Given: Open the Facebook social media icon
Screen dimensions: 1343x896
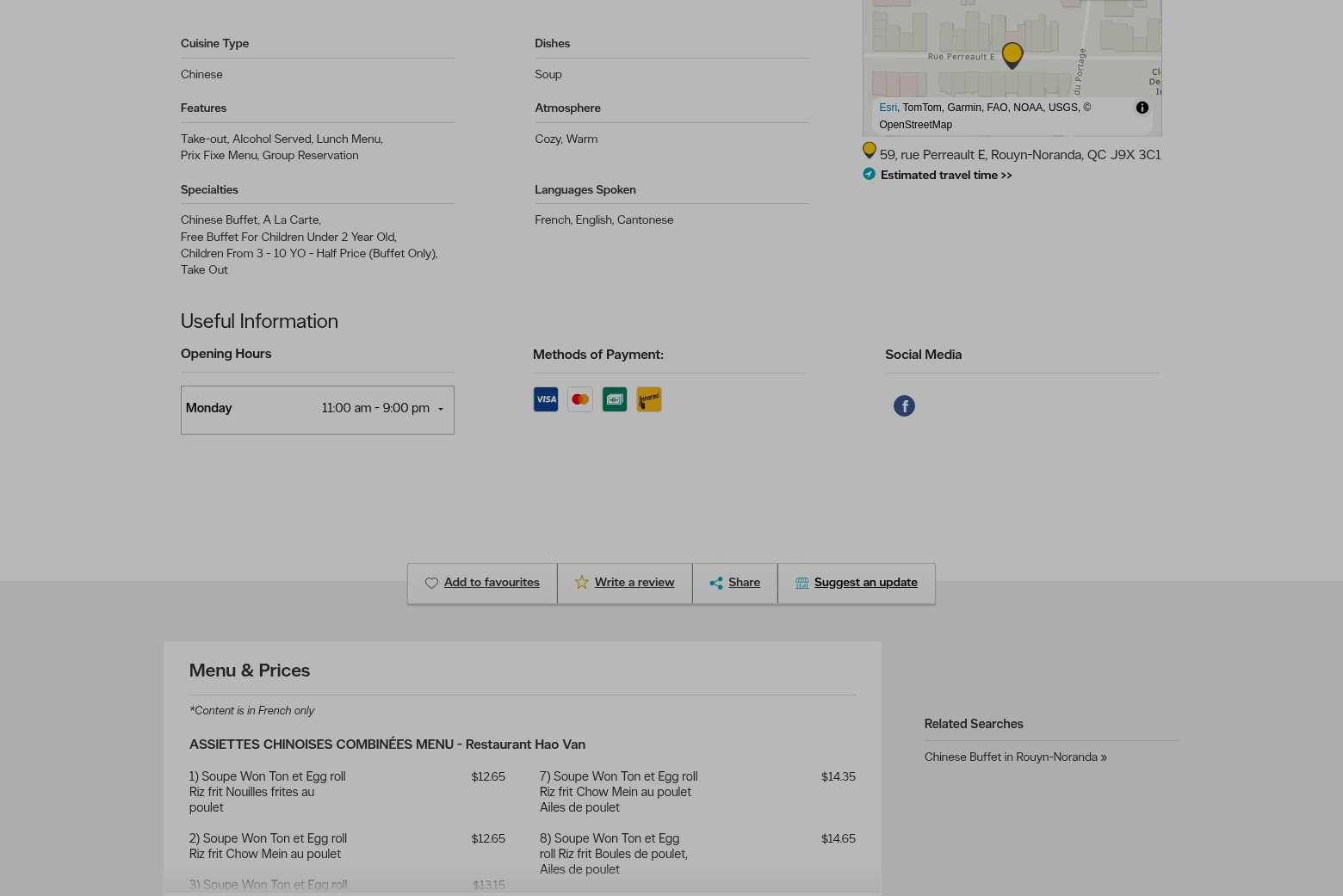Looking at the screenshot, I should [x=904, y=405].
